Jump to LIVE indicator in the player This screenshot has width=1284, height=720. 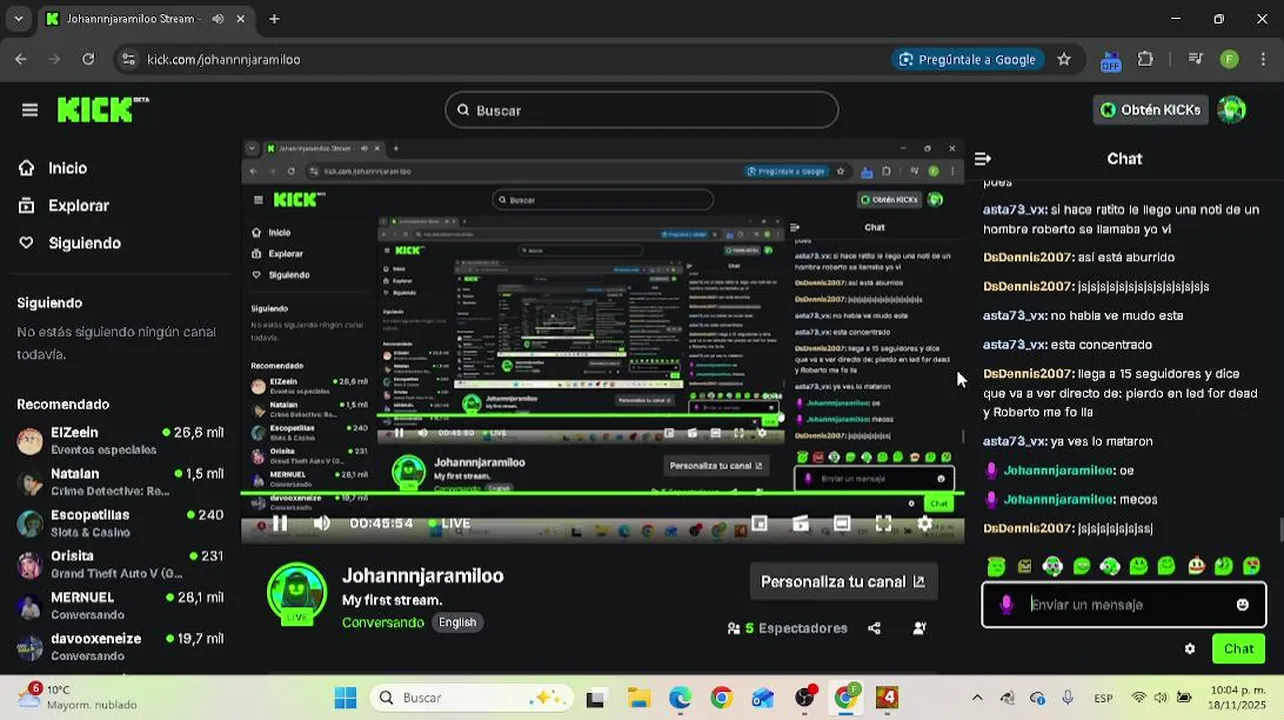450,523
